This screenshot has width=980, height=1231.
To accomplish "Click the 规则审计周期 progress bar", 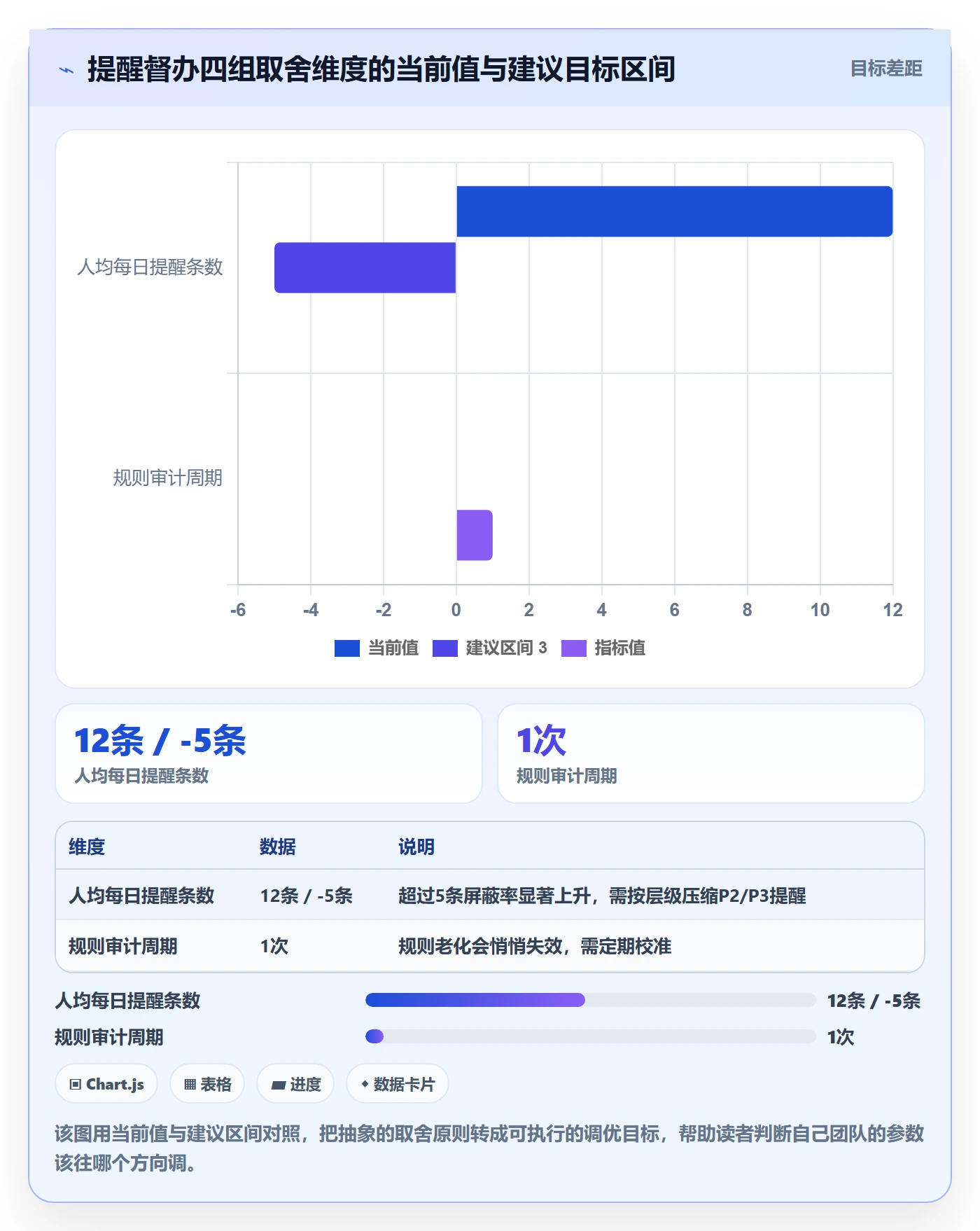I will coord(591,1036).
